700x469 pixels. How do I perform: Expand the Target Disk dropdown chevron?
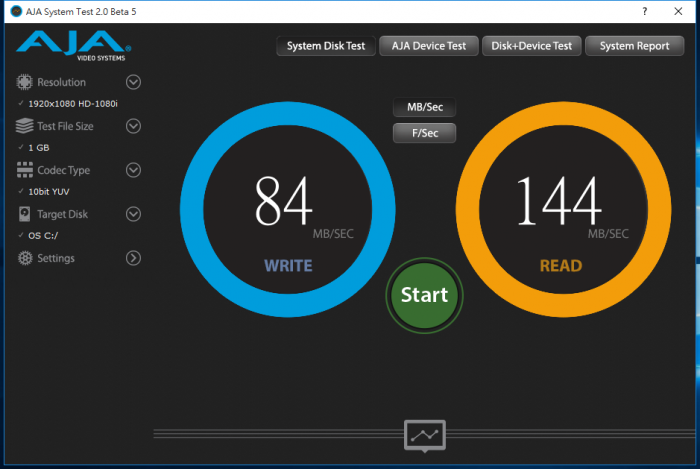pyautogui.click(x=133, y=214)
